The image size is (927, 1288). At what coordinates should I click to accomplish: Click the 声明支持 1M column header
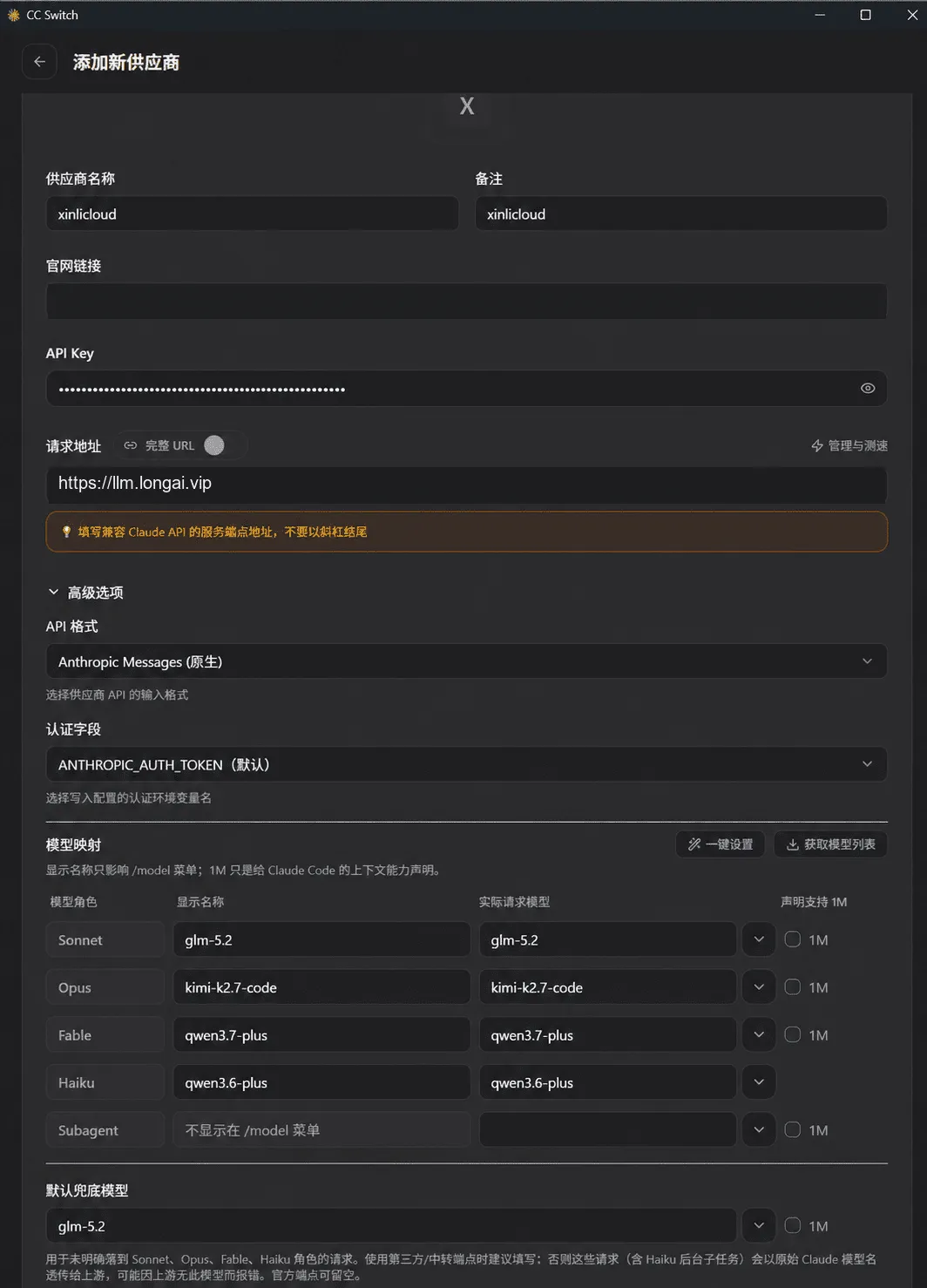click(814, 901)
